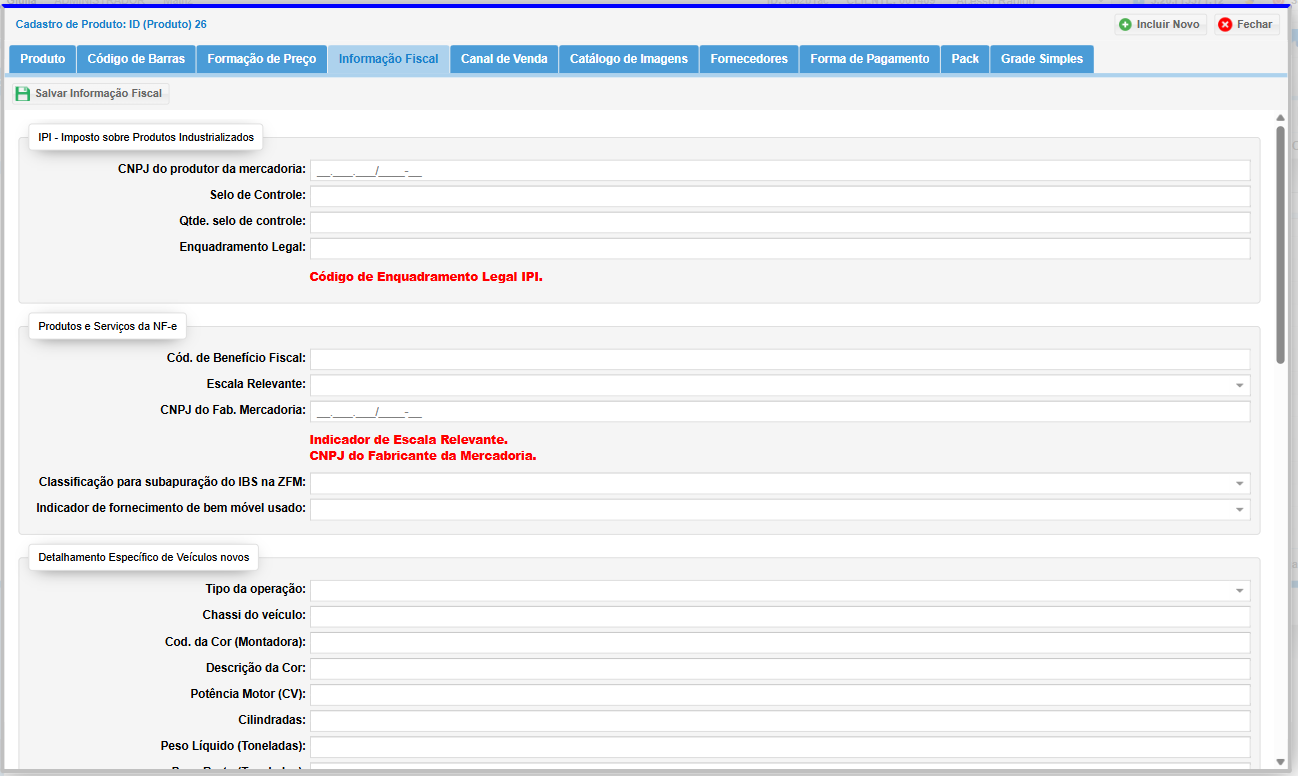The image size is (1298, 776).
Task: Click the Chassi do veículo text field
Action: 779,616
